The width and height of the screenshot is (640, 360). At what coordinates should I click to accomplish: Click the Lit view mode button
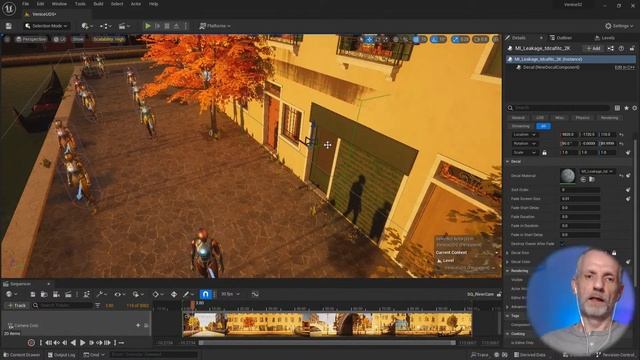click(59, 39)
